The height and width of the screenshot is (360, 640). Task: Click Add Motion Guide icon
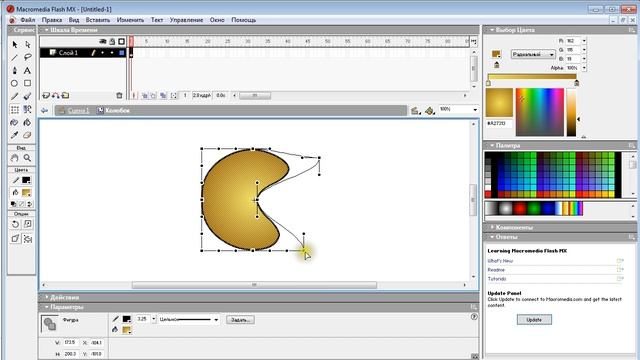[x=56, y=96]
